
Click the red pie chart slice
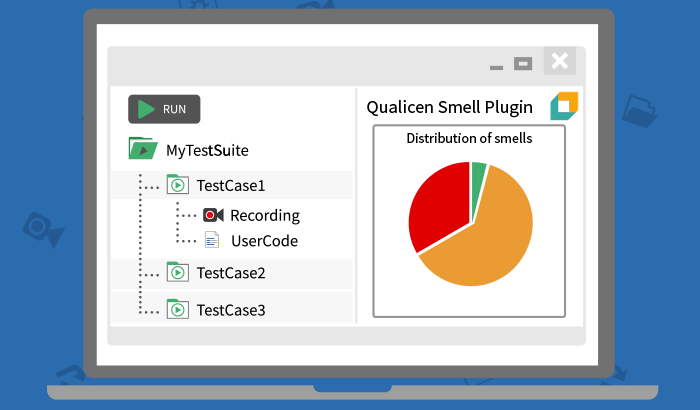tap(435, 205)
